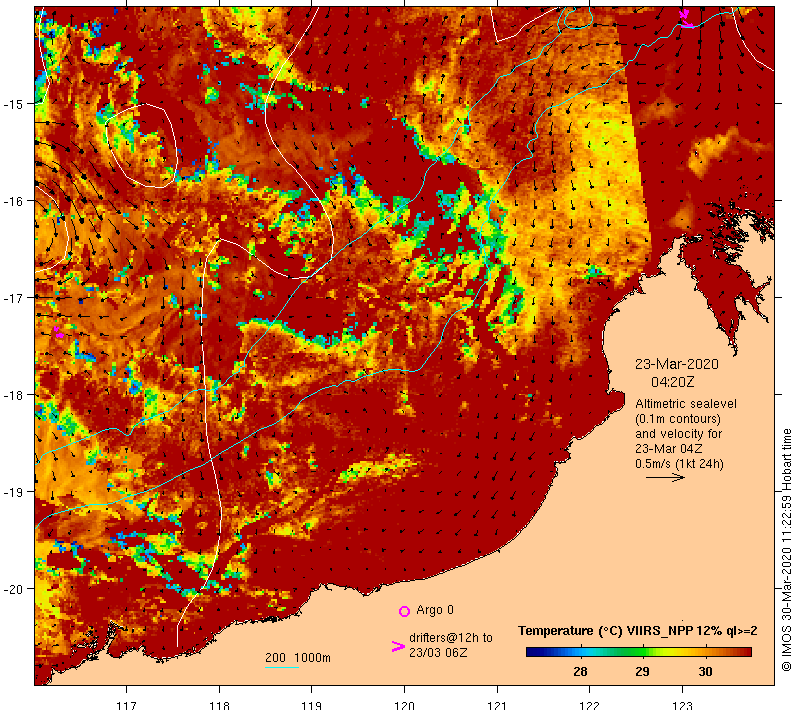Screen dimensions: 800x710
Task: Click the '200 1000m' depth legend text
Action: click(297, 657)
